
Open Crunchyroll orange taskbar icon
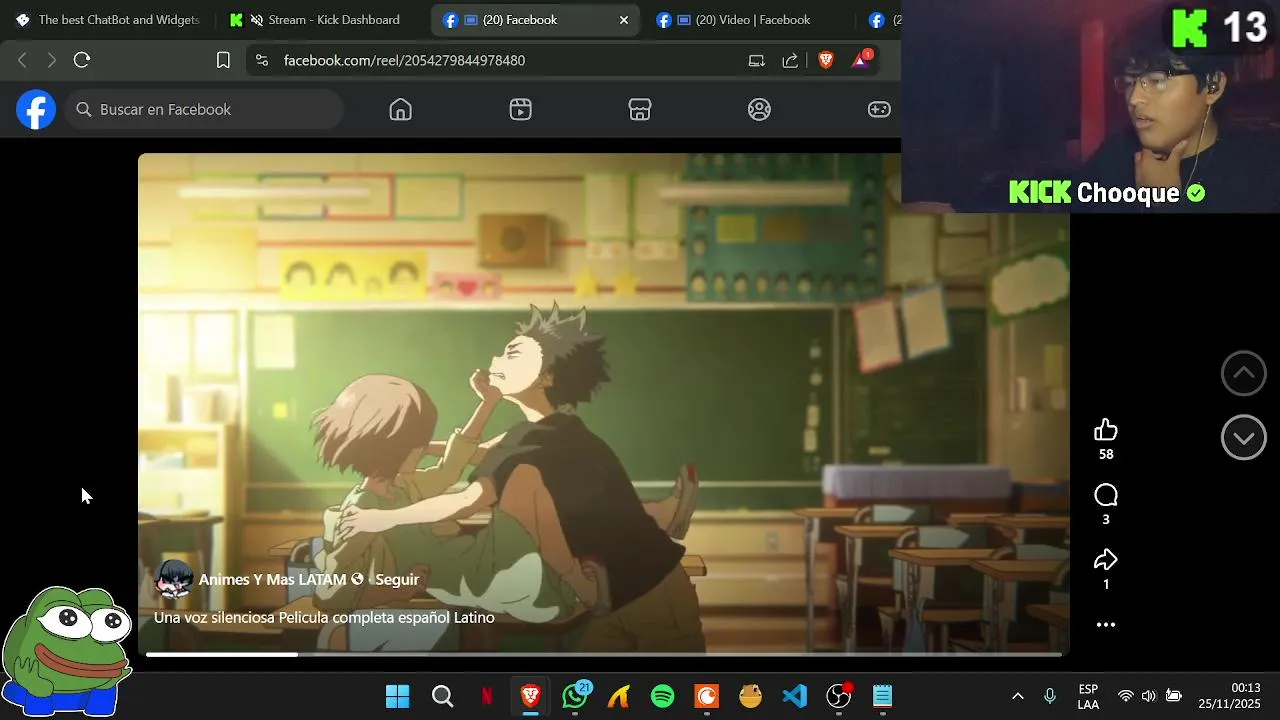707,696
